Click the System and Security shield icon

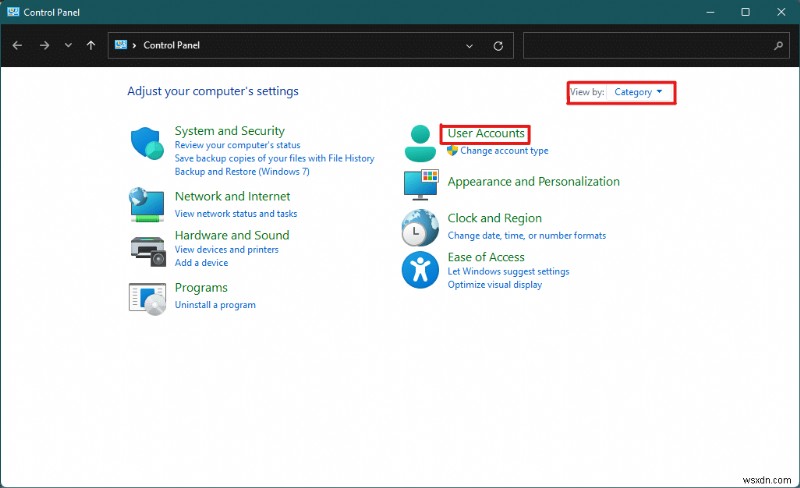coord(146,144)
